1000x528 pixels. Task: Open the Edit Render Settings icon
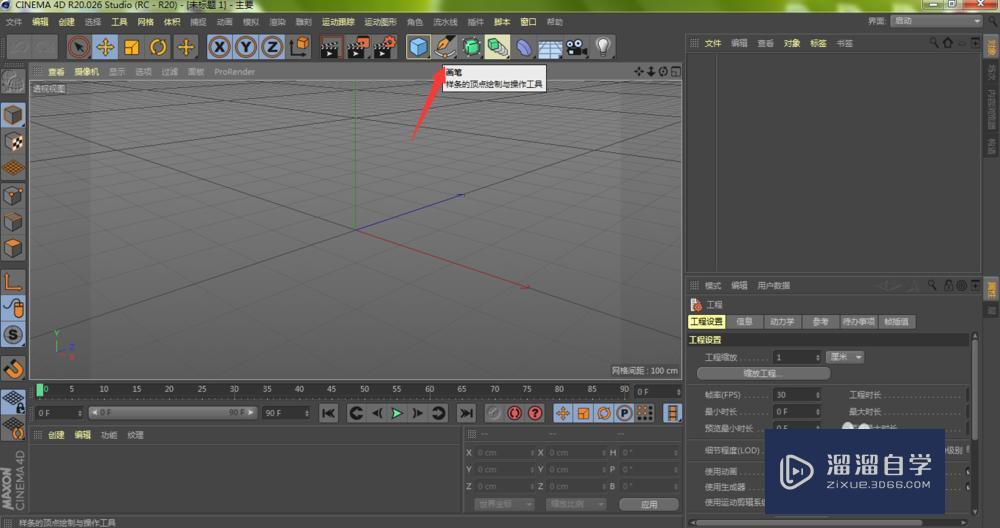383,47
